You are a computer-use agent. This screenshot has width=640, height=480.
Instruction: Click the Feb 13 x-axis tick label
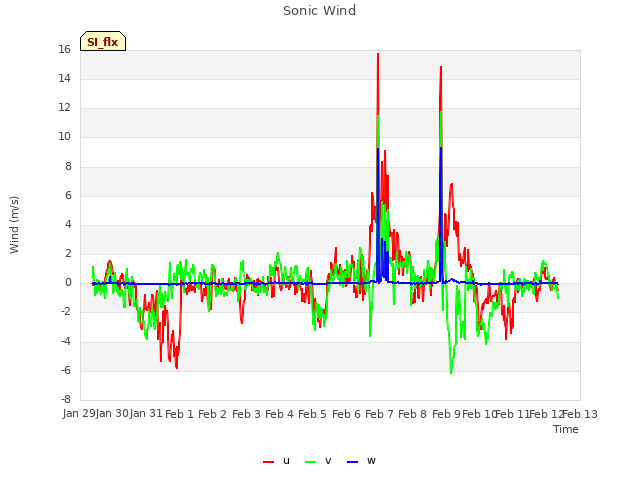point(580,414)
